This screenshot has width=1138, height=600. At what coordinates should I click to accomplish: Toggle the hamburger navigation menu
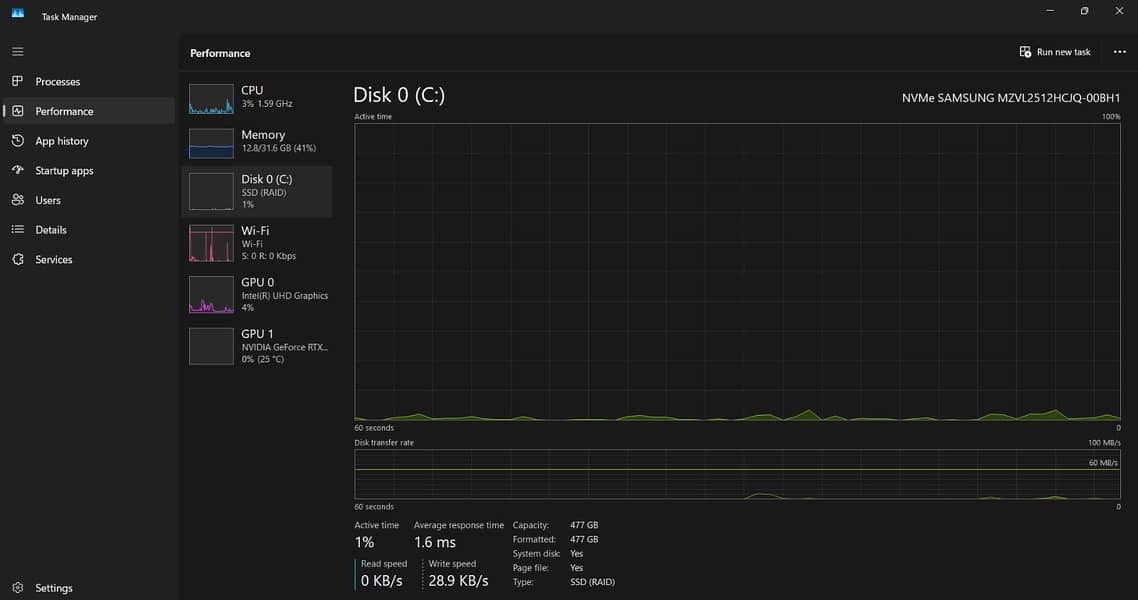(17, 51)
